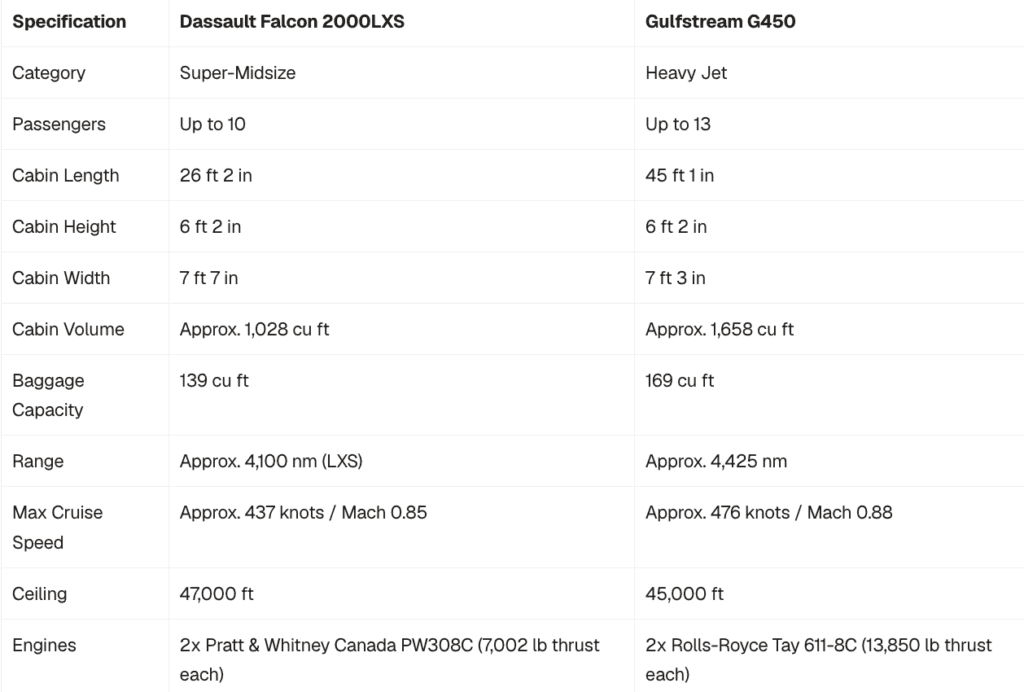
Task: Click the 7 ft 7 in width value
Action: pos(209,277)
